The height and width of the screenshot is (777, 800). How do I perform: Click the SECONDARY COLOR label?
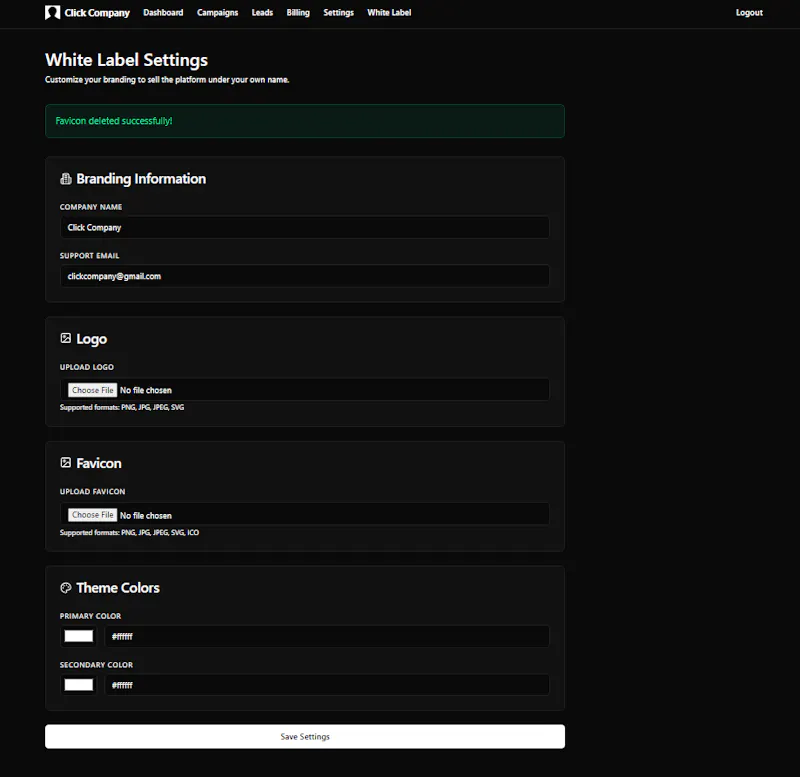coord(96,665)
